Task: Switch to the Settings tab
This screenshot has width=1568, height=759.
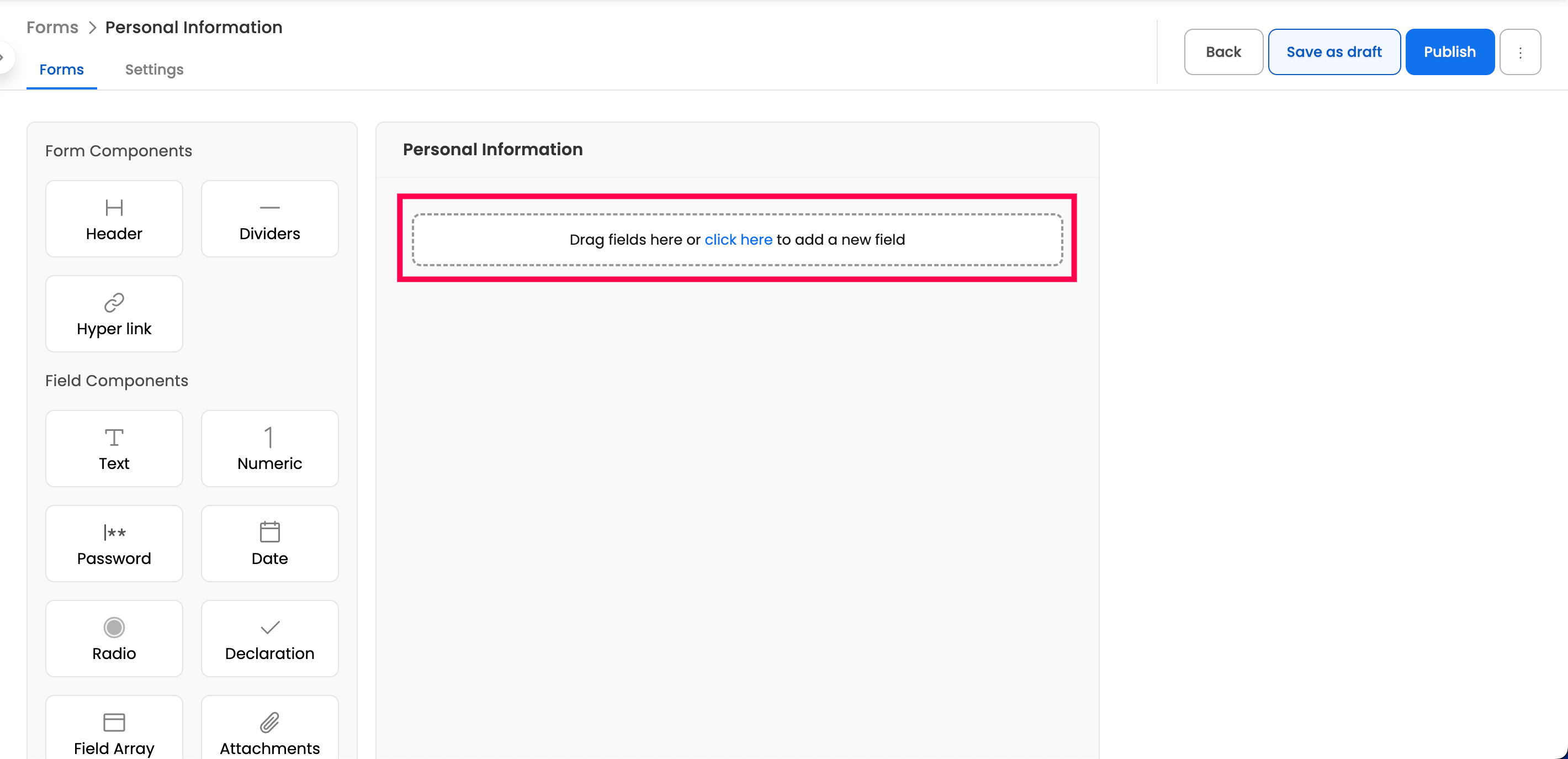Action: click(154, 70)
